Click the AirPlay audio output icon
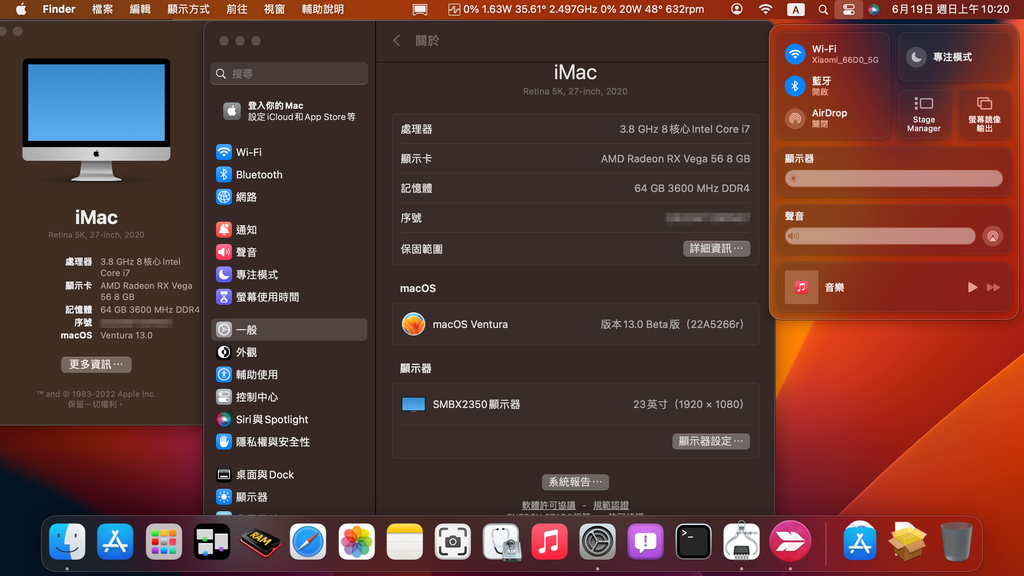The image size is (1024, 576). pos(993,236)
